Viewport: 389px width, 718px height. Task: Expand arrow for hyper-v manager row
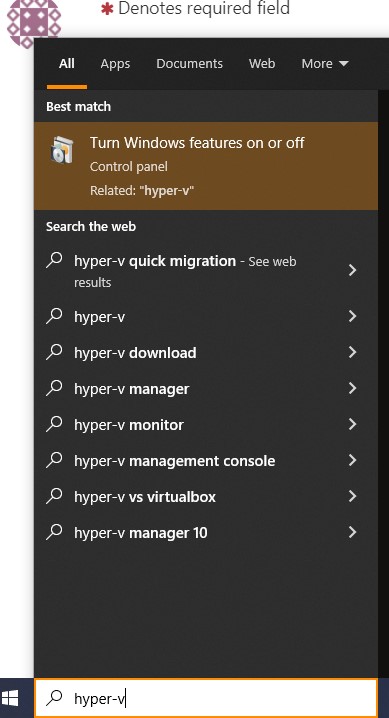click(352, 388)
